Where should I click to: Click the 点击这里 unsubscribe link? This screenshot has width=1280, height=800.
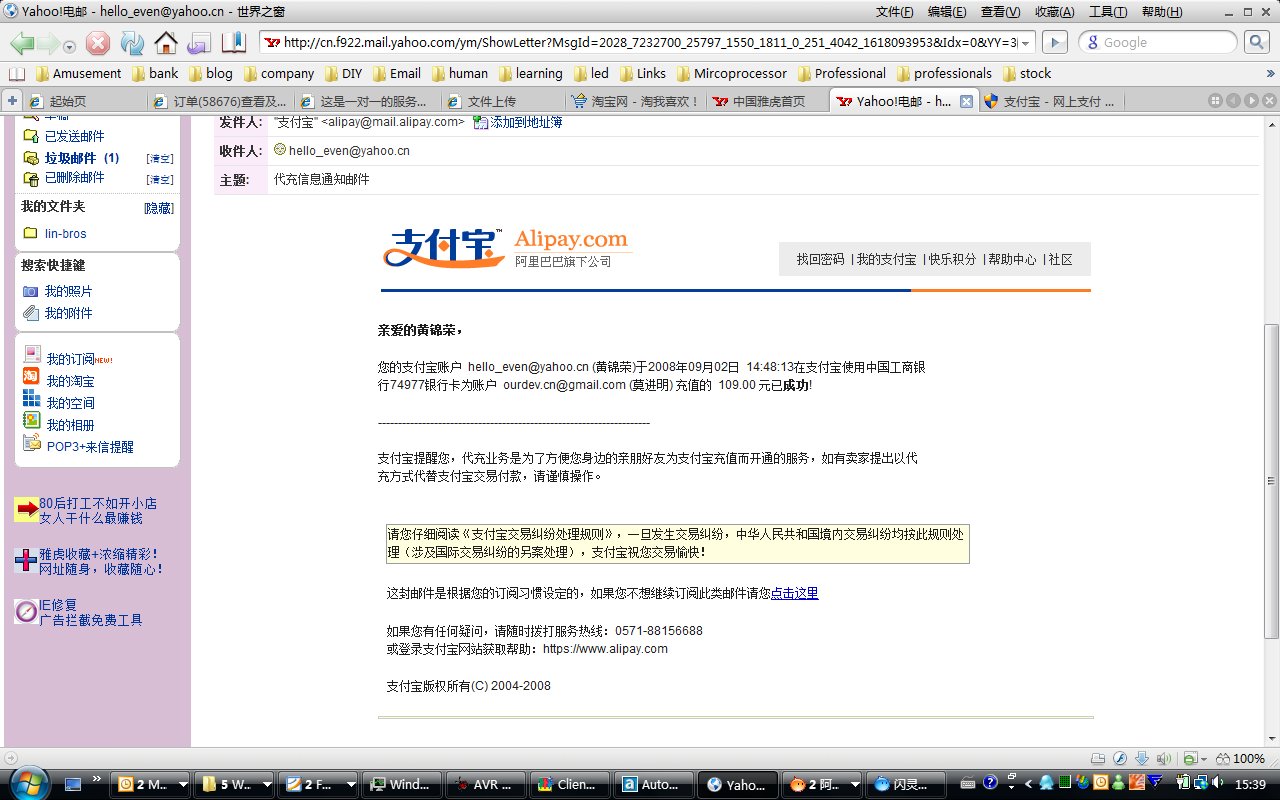pos(794,593)
